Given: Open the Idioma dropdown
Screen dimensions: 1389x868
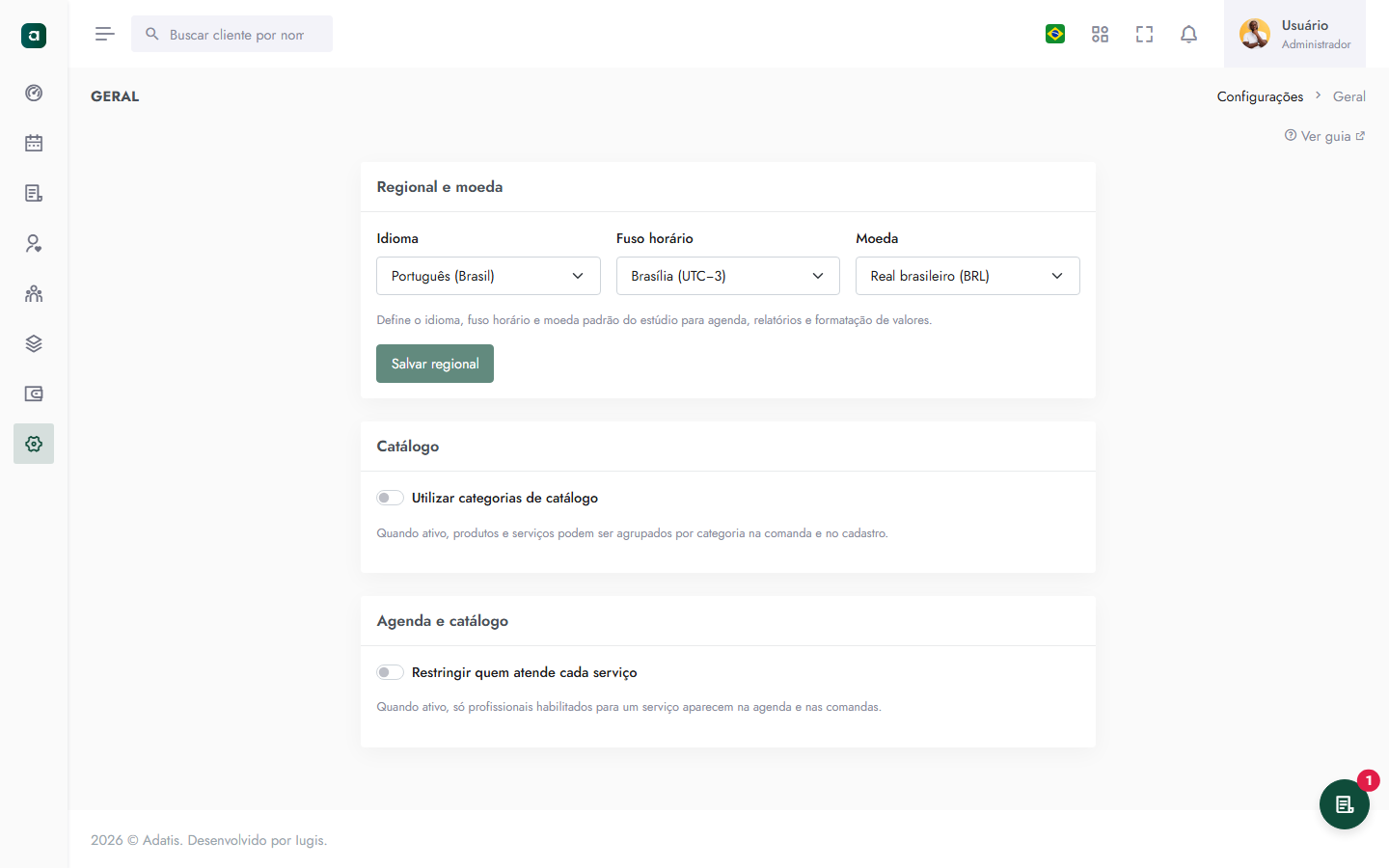Looking at the screenshot, I should coord(488,276).
